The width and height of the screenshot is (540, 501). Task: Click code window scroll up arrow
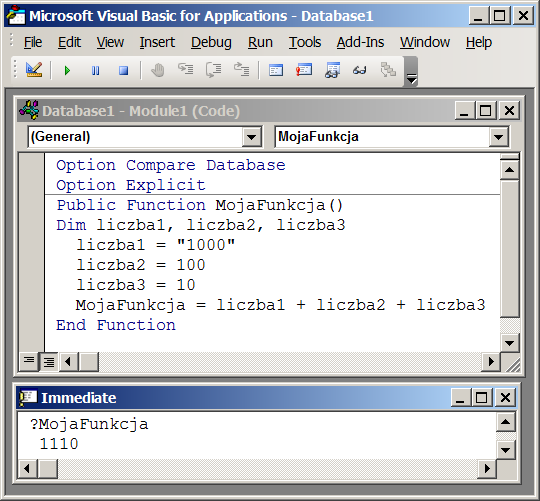pyautogui.click(x=510, y=169)
